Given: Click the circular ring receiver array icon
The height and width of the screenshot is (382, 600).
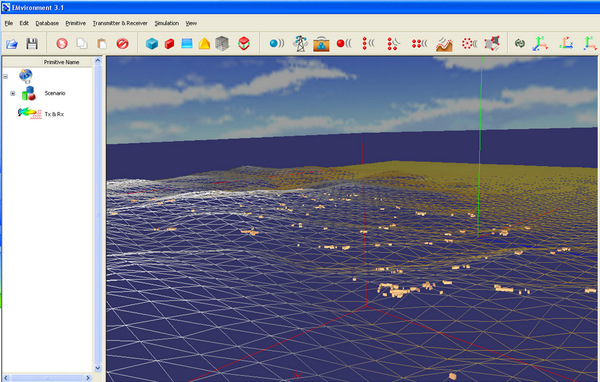Looking at the screenshot, I should (x=469, y=43).
